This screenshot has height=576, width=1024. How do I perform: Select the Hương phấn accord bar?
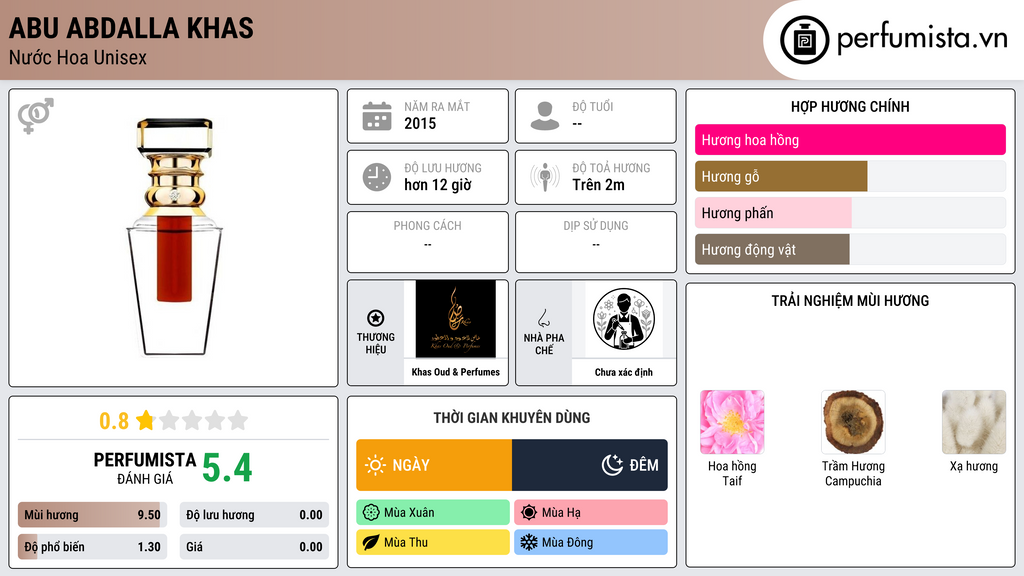[x=850, y=213]
